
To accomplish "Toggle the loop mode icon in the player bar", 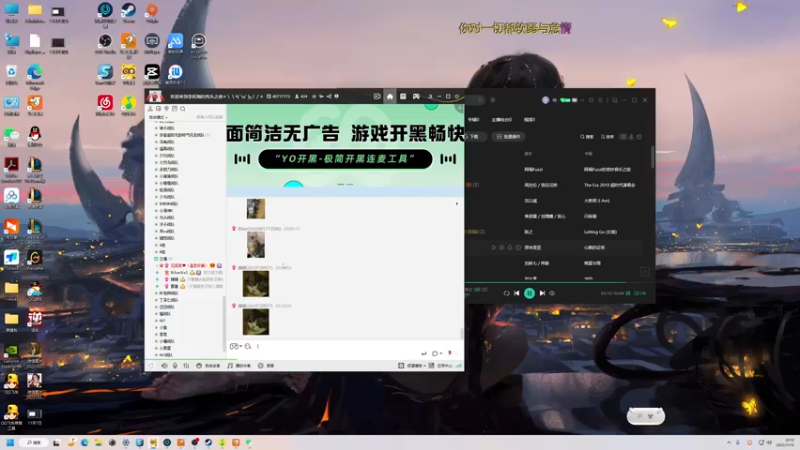I will [x=506, y=293].
